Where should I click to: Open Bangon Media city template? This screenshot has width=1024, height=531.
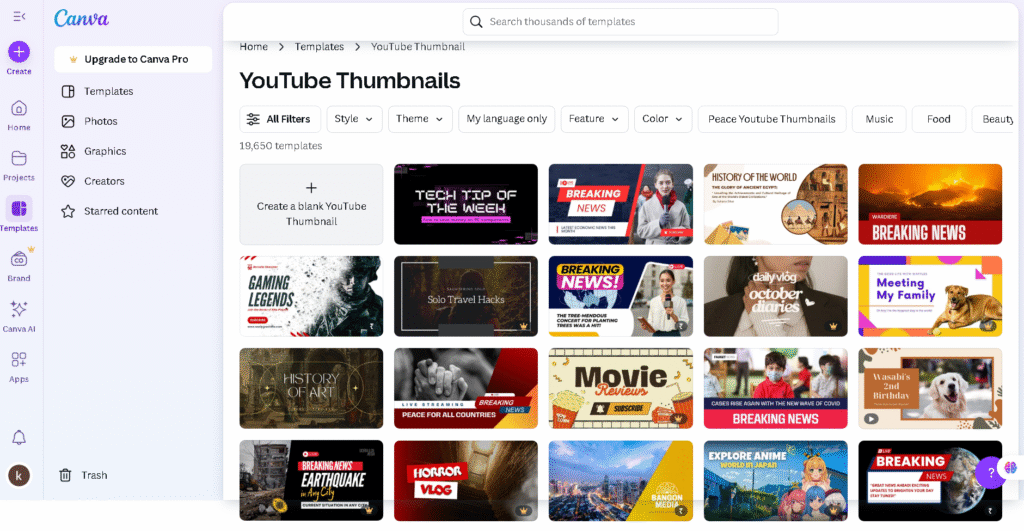(621, 481)
